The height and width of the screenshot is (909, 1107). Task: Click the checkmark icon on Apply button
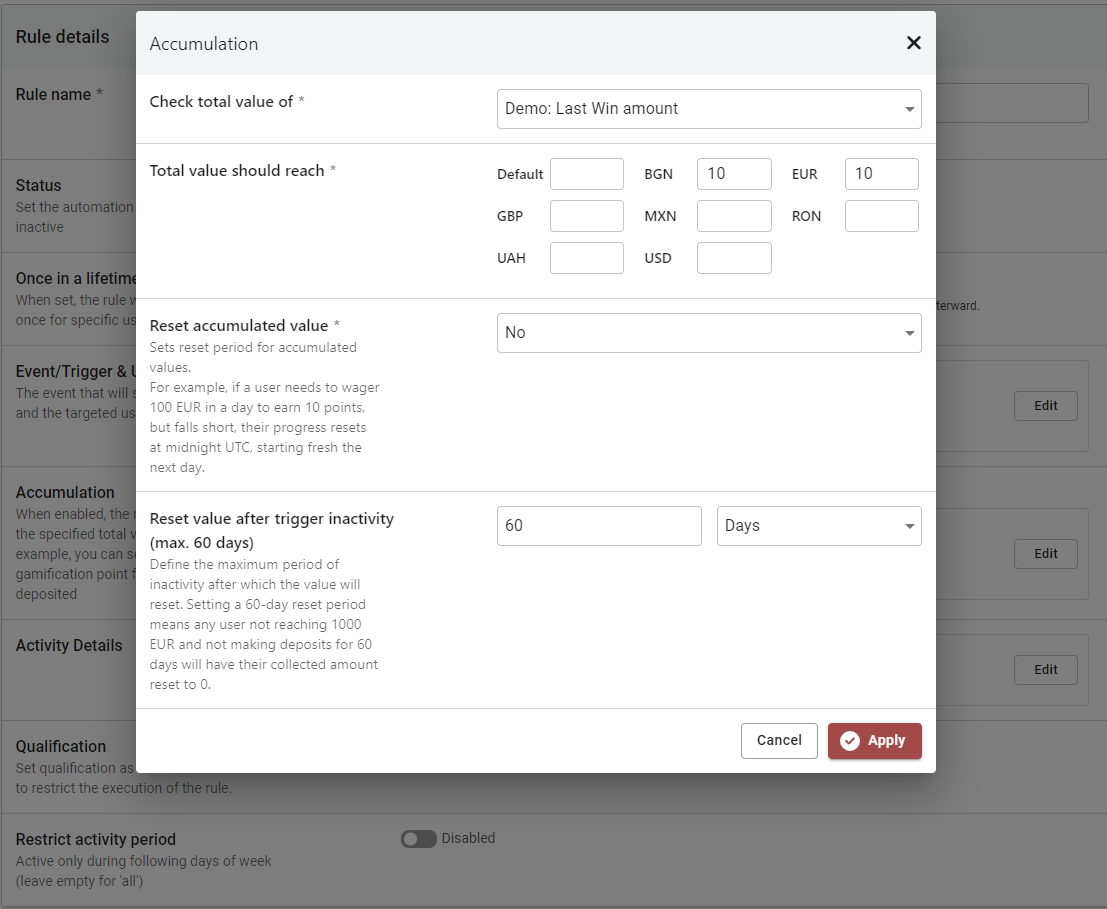[x=850, y=741]
